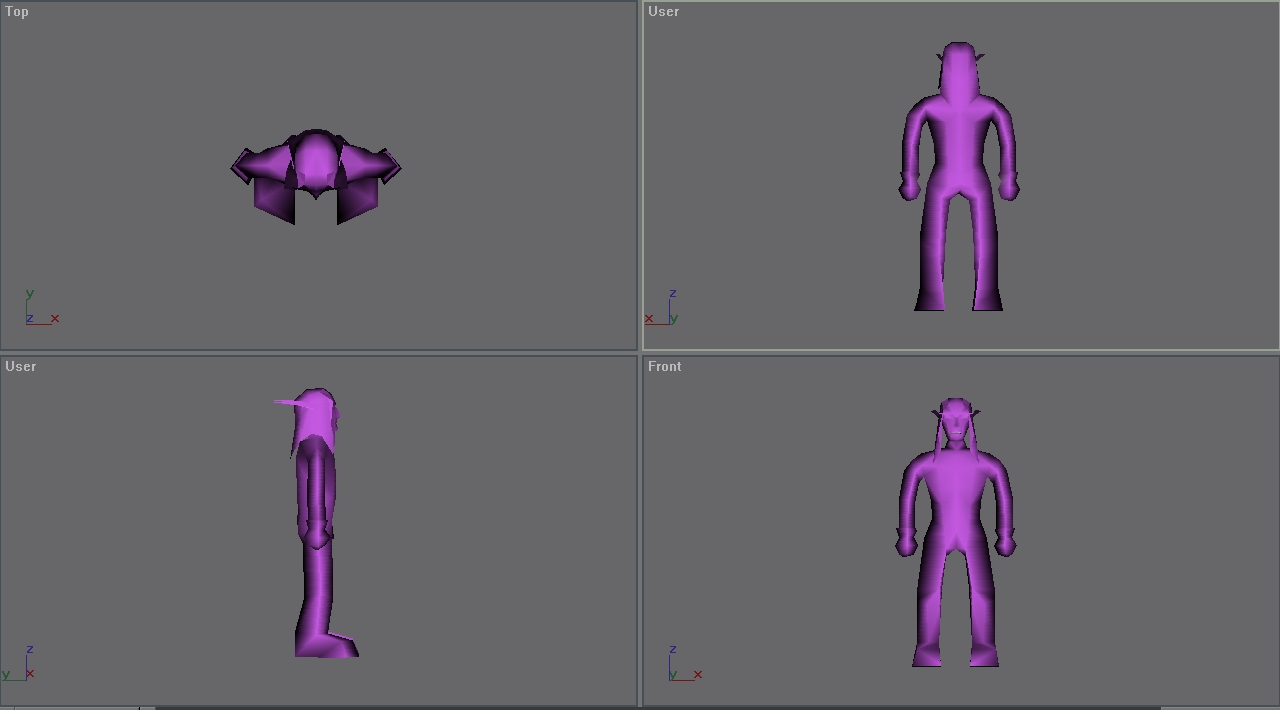Select the purple model in Top viewport

point(316,176)
